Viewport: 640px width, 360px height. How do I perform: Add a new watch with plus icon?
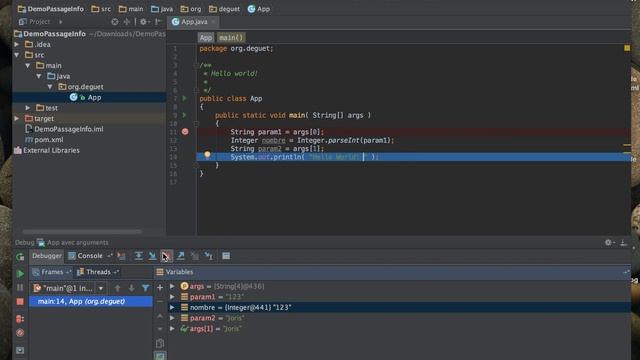click(x=160, y=288)
